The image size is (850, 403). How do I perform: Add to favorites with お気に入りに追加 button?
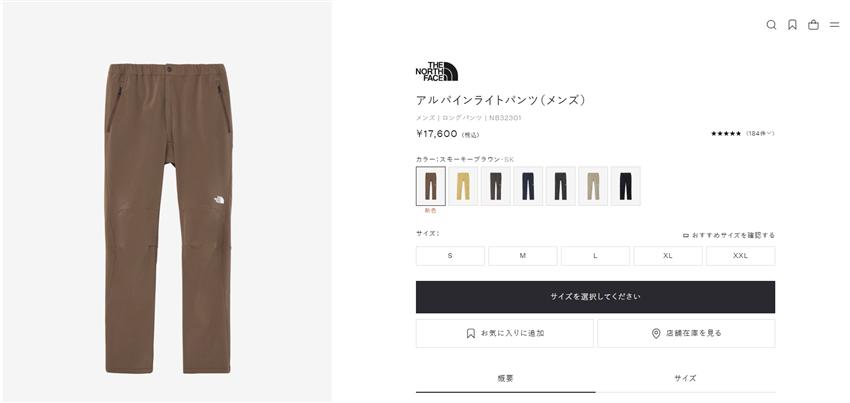pyautogui.click(x=504, y=333)
